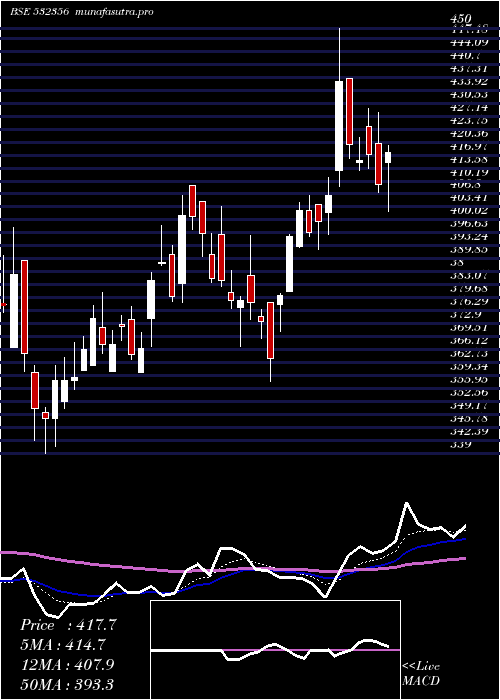Select the 413.58 price level

coord(470,159)
